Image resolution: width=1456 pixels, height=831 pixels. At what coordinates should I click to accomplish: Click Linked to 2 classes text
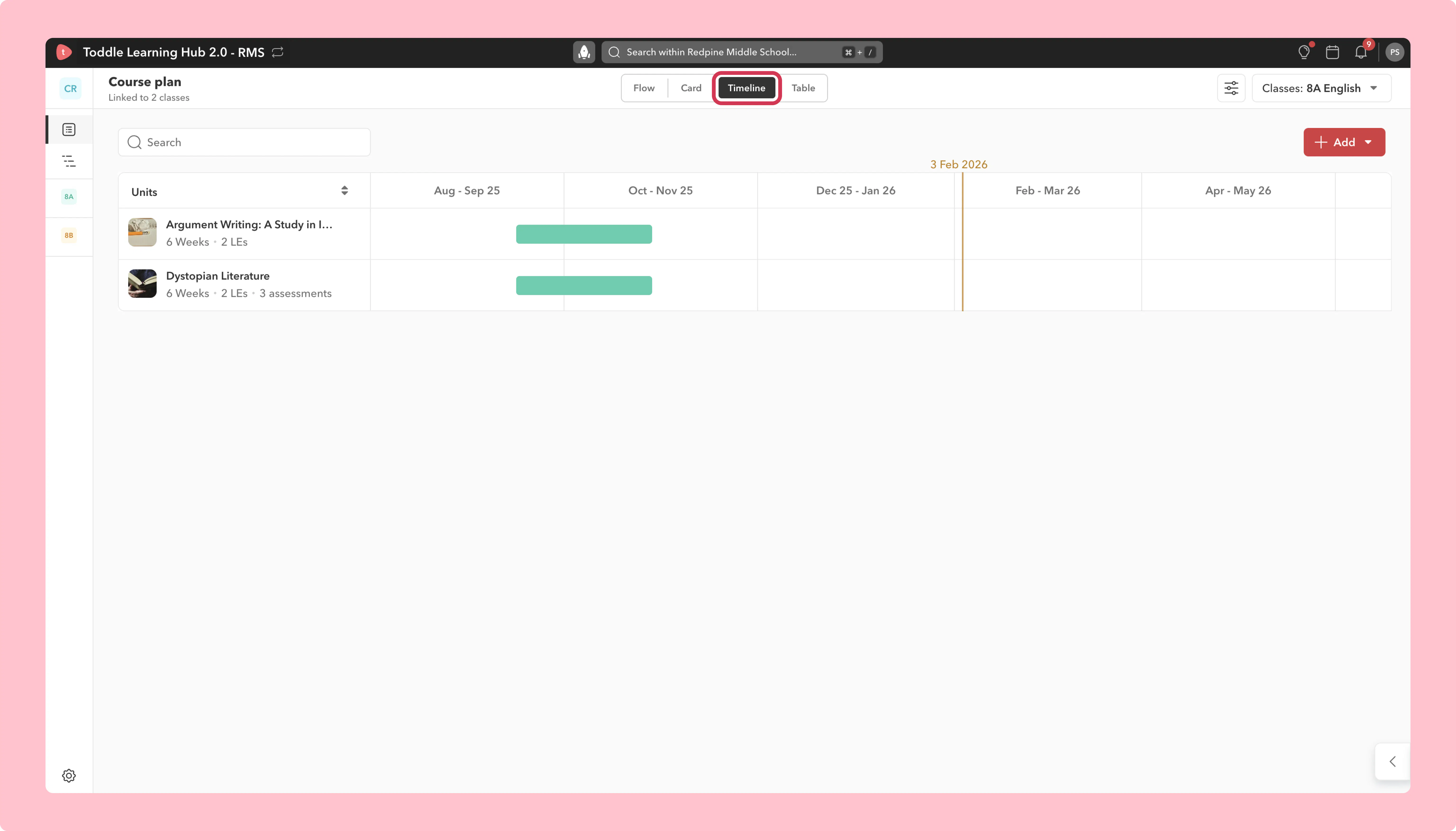pyautogui.click(x=149, y=98)
